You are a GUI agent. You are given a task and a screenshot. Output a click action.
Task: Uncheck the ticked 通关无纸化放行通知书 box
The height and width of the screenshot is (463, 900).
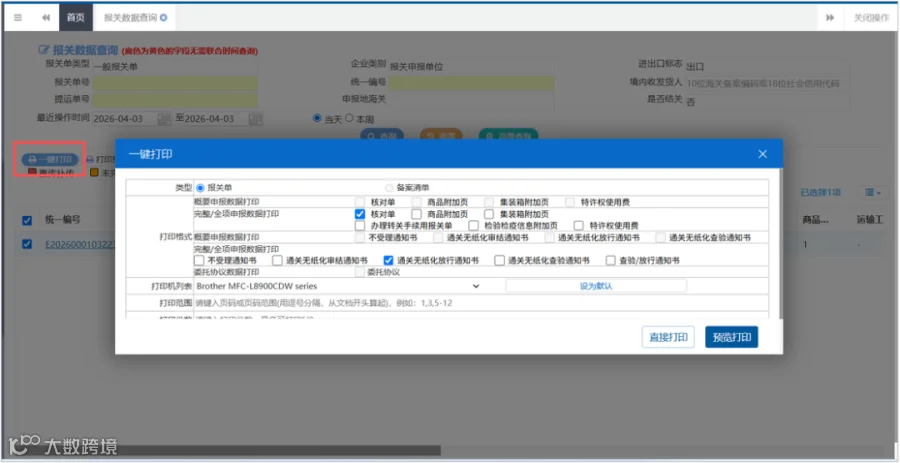pyautogui.click(x=389, y=260)
